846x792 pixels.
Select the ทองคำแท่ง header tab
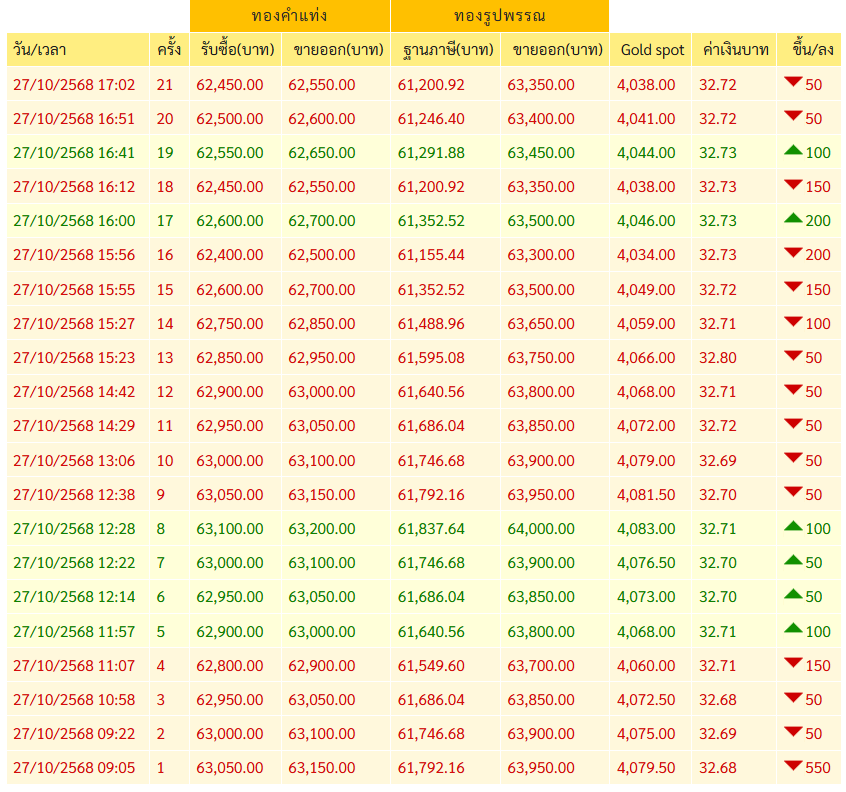289,16
